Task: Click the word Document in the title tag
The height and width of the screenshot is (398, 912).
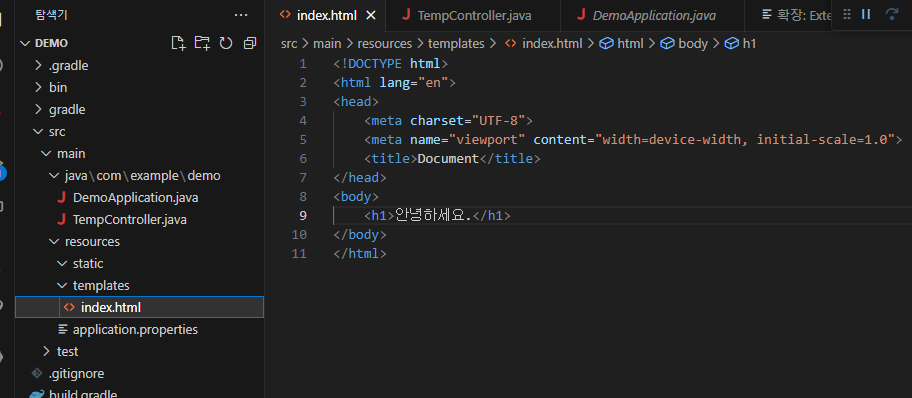Action: 448,158
